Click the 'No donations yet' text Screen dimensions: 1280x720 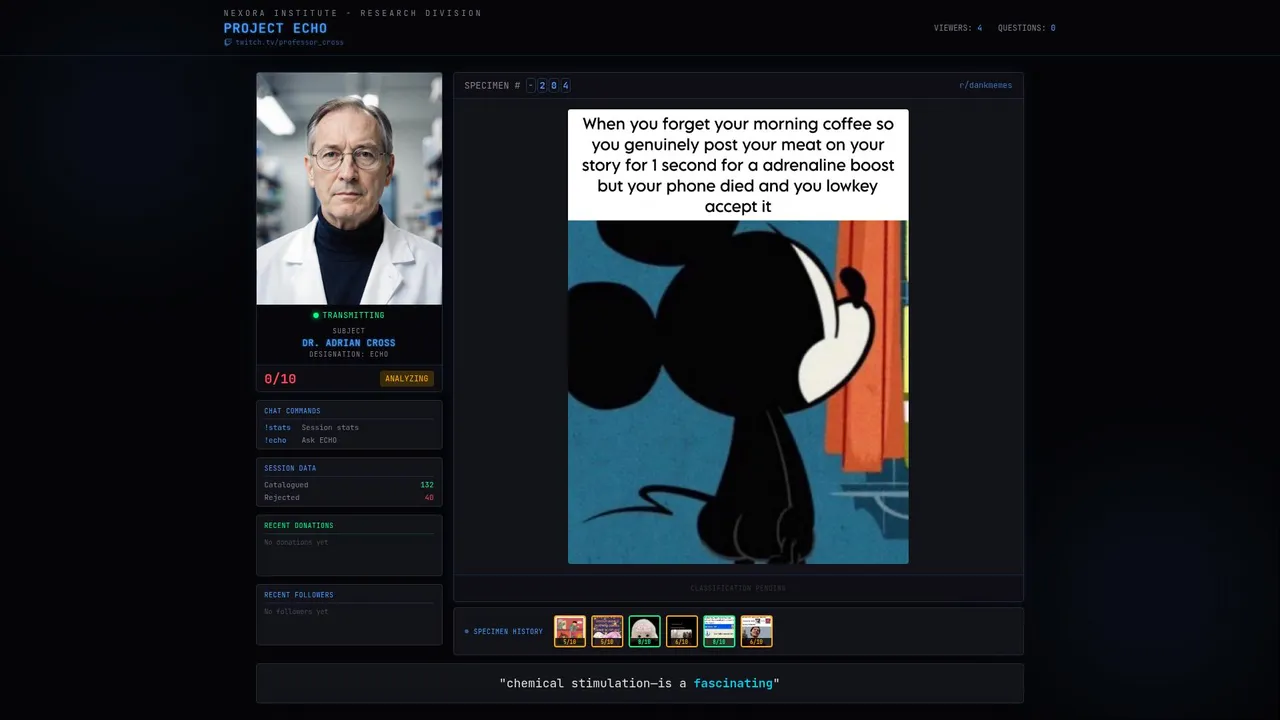click(x=296, y=542)
